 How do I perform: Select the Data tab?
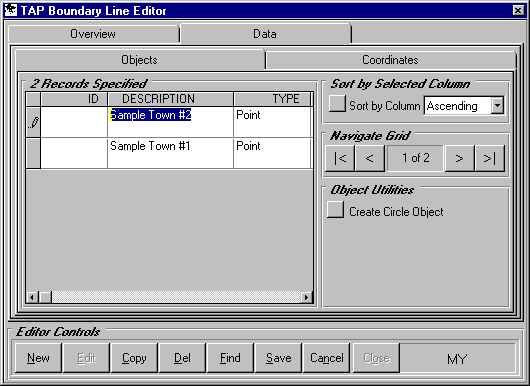265,34
